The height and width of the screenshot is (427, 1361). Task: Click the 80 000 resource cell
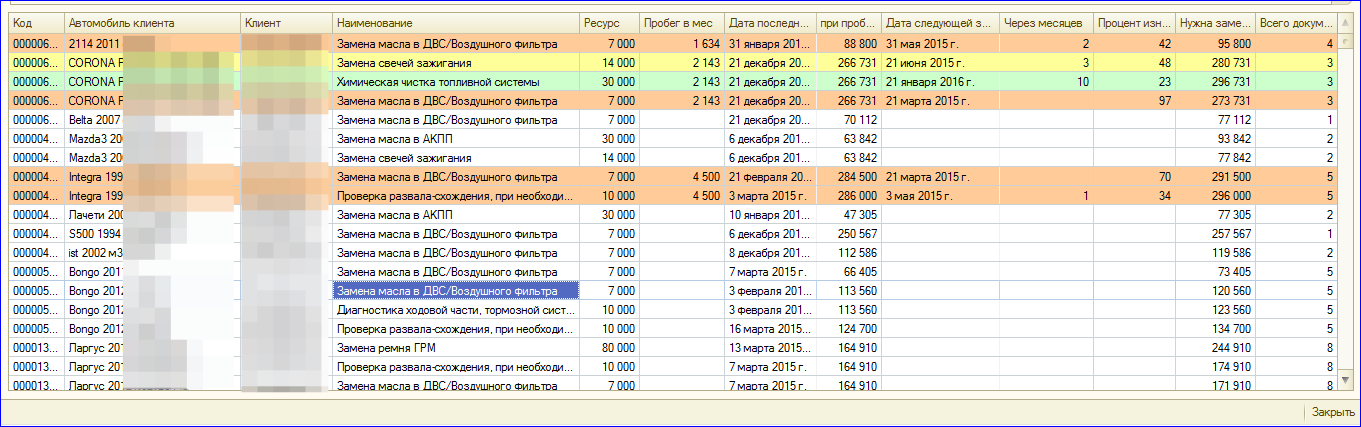[x=610, y=348]
